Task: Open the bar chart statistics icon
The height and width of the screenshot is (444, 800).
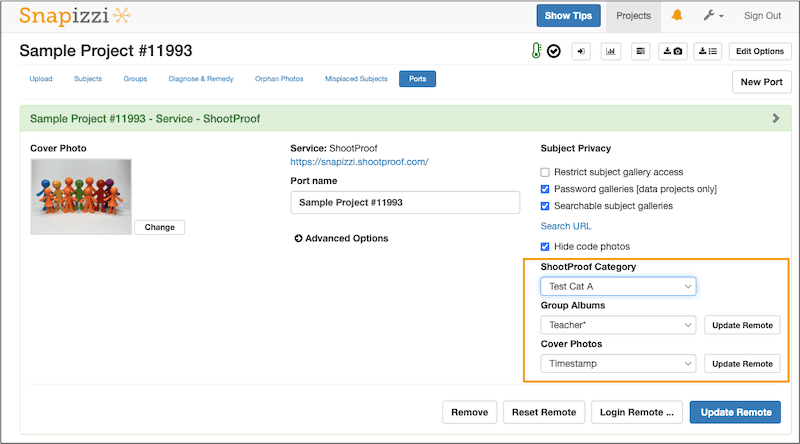Action: point(610,51)
